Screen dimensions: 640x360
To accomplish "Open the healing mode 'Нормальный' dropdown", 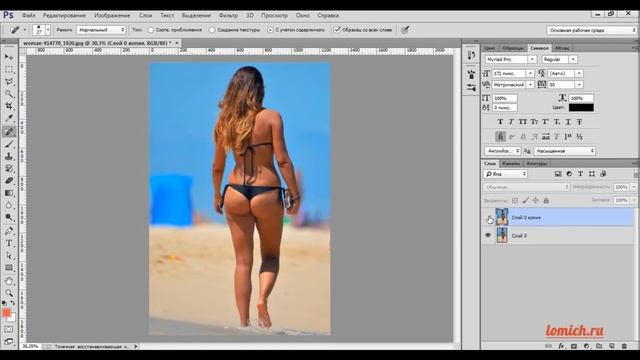I will coord(101,30).
